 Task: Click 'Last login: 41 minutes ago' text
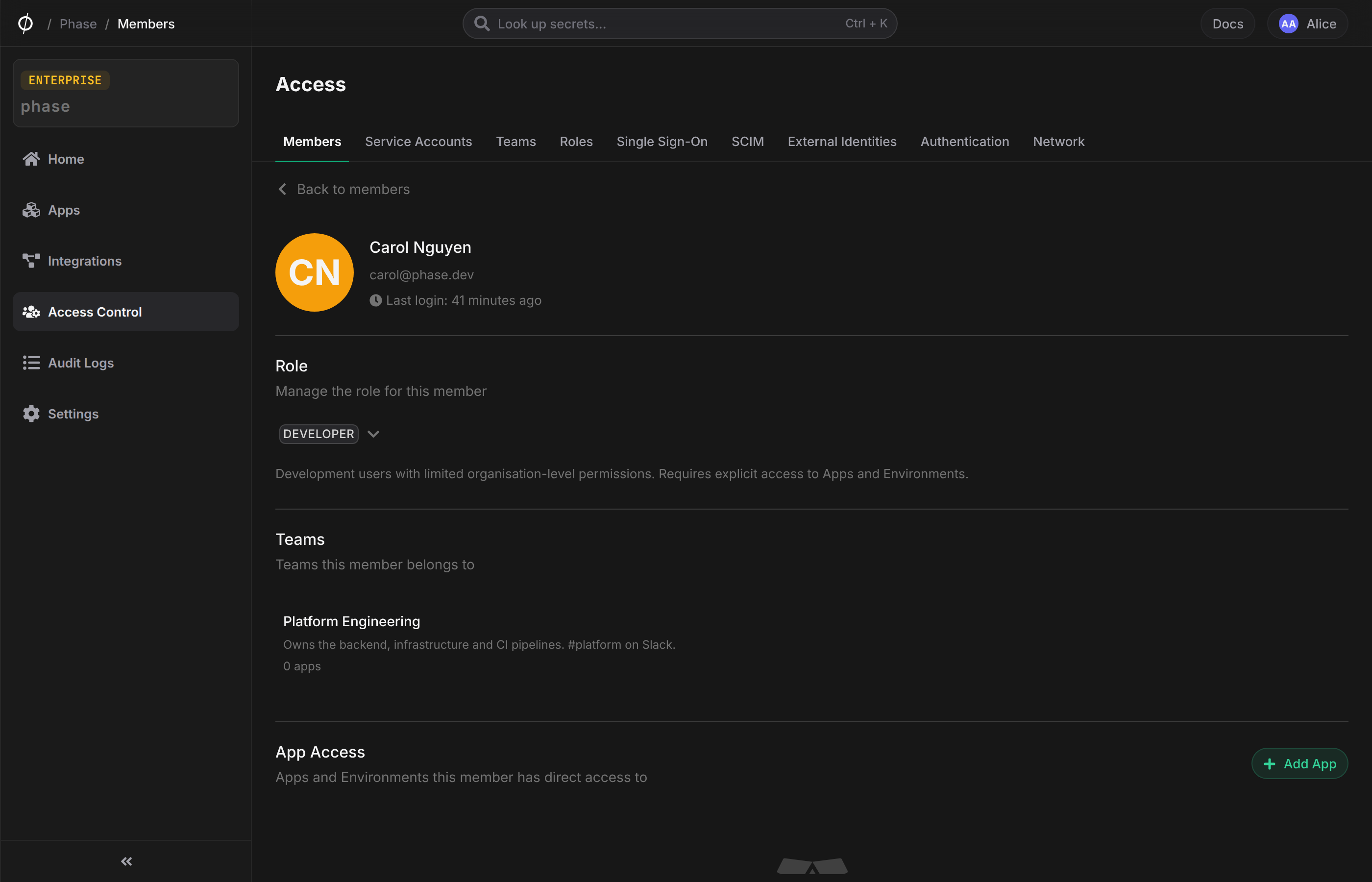click(464, 300)
